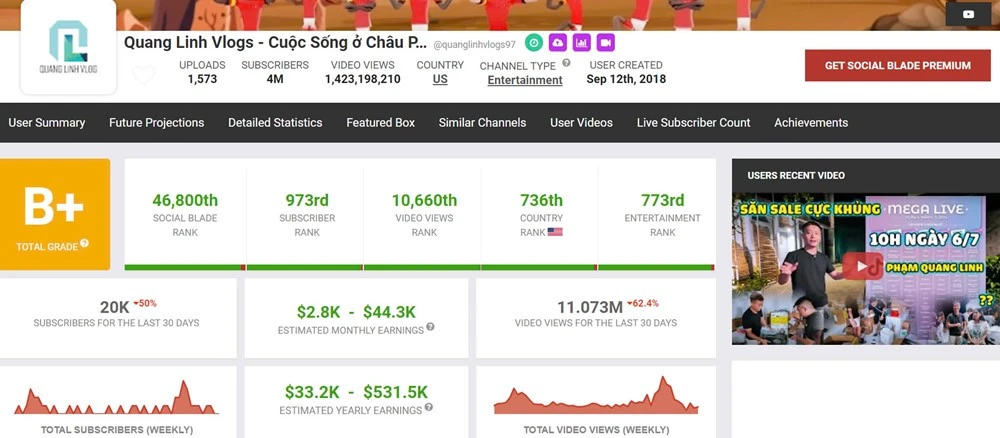The width and height of the screenshot is (1000, 438).
Task: Click the 1,573 uploads count
Action: coord(202,79)
